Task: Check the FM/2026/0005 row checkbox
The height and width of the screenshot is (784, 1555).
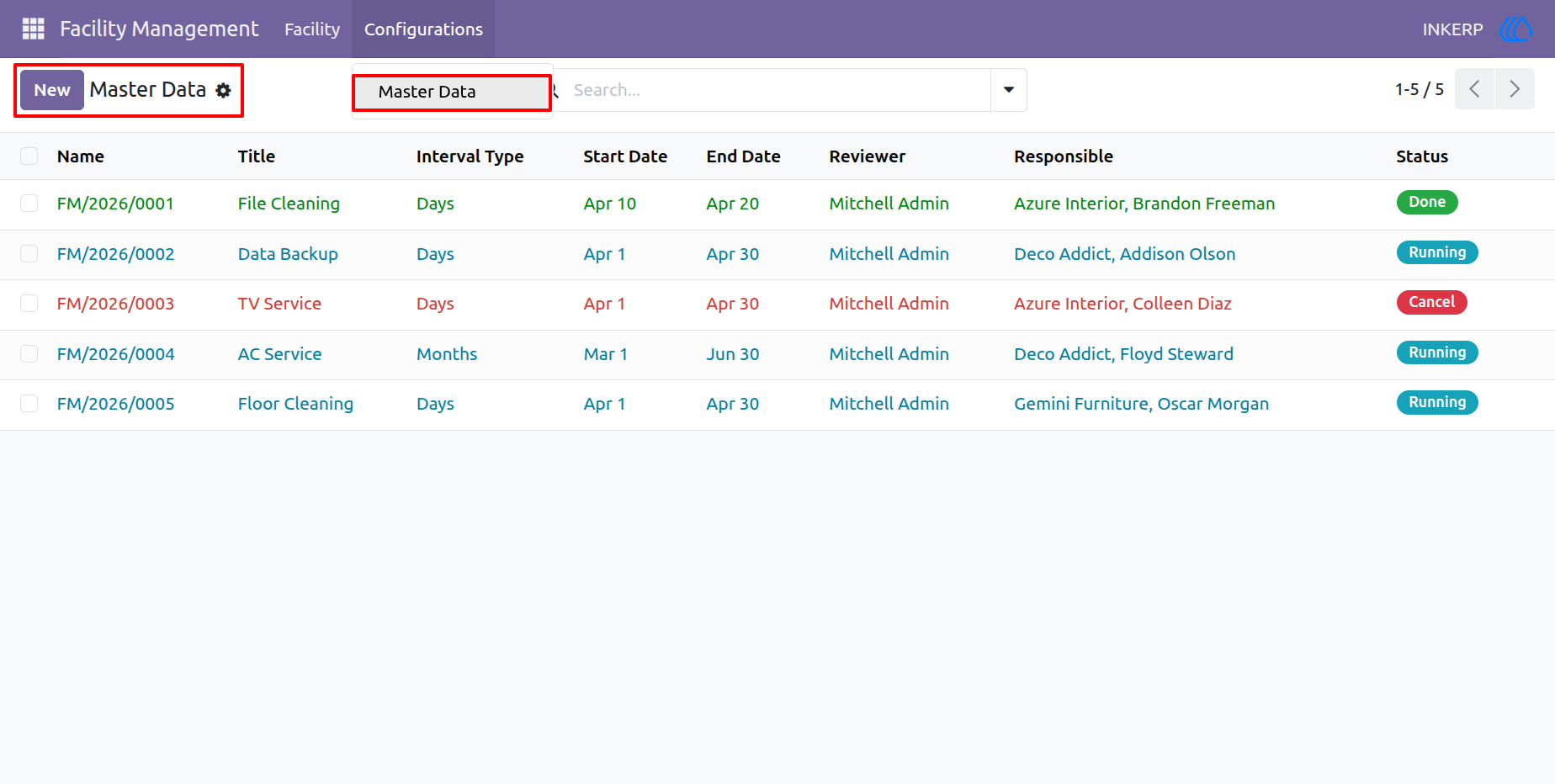Action: click(x=29, y=404)
